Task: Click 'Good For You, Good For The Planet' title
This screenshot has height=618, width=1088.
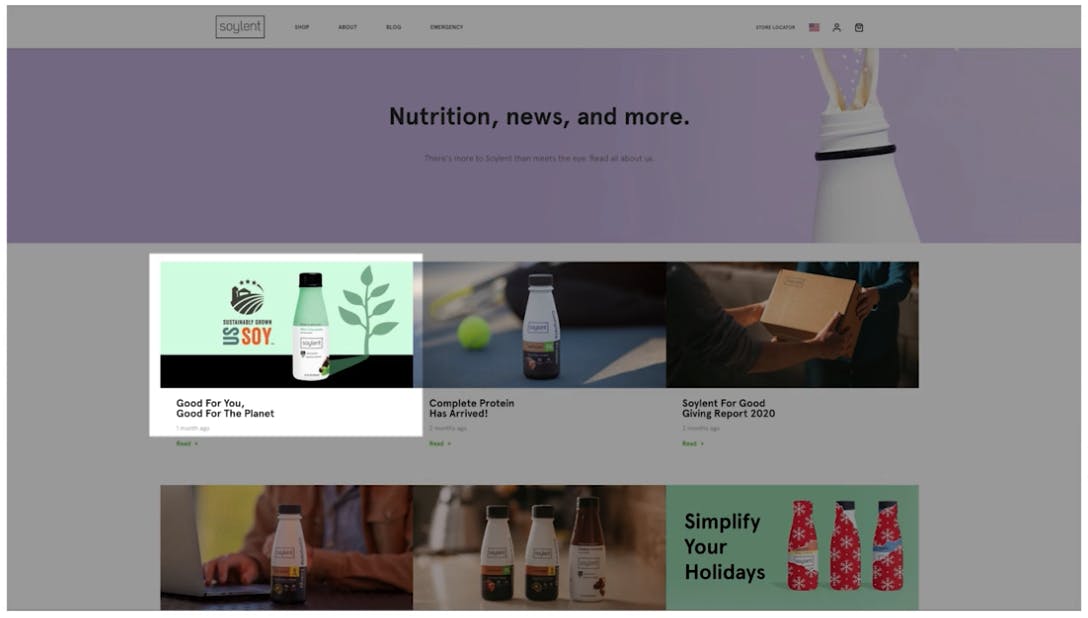Action: (225, 408)
